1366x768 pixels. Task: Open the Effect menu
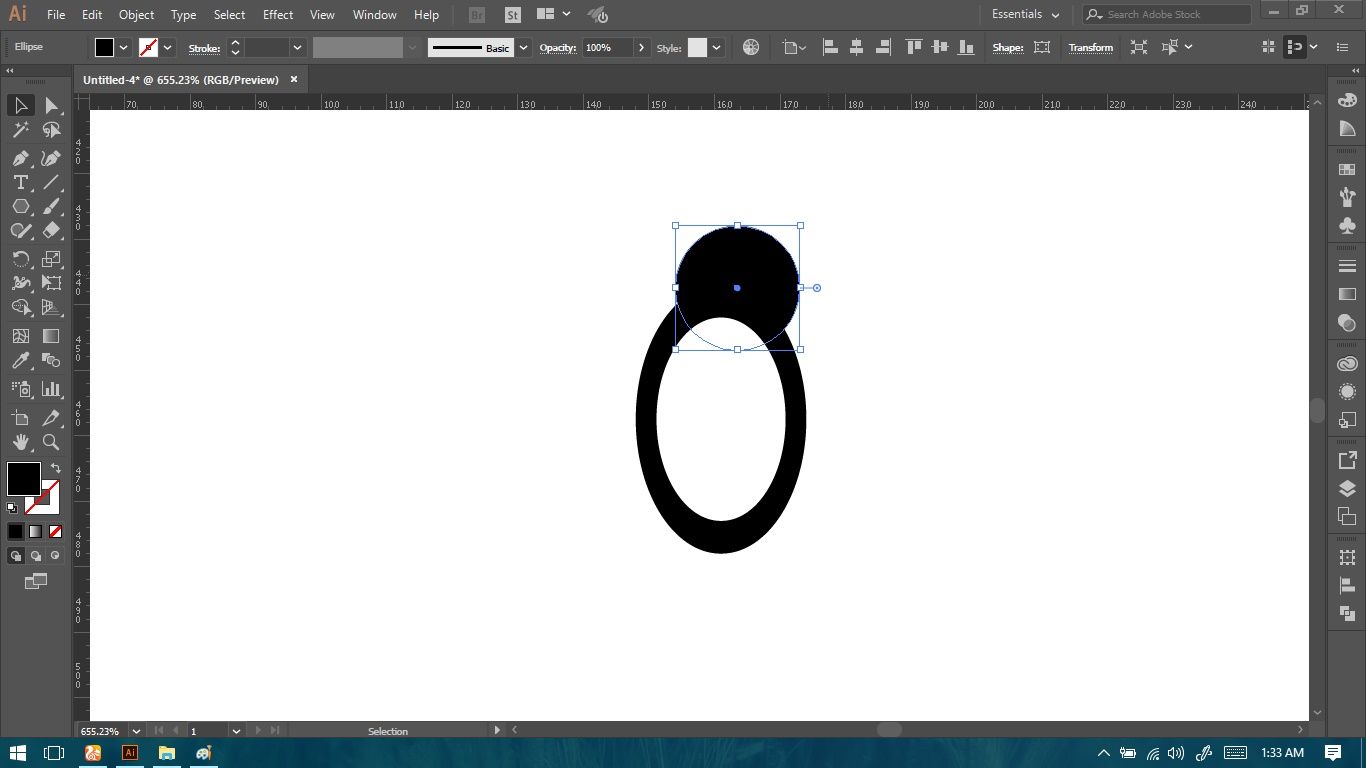278,14
